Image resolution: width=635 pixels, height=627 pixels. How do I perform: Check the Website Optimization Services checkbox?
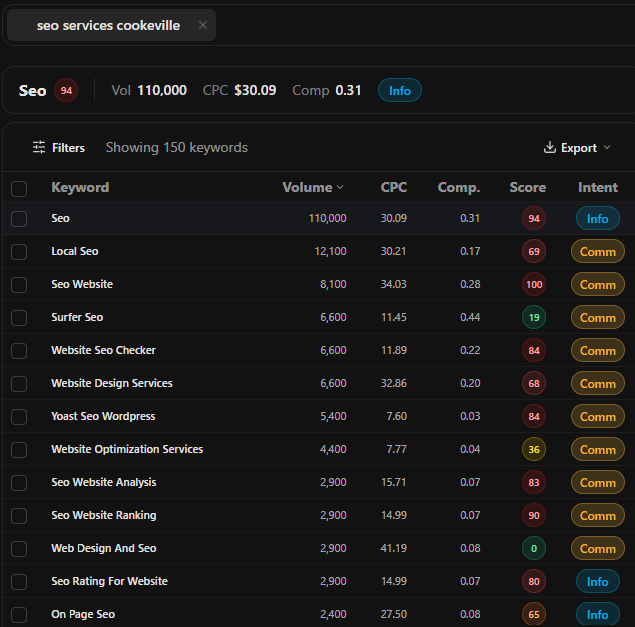[x=19, y=450]
